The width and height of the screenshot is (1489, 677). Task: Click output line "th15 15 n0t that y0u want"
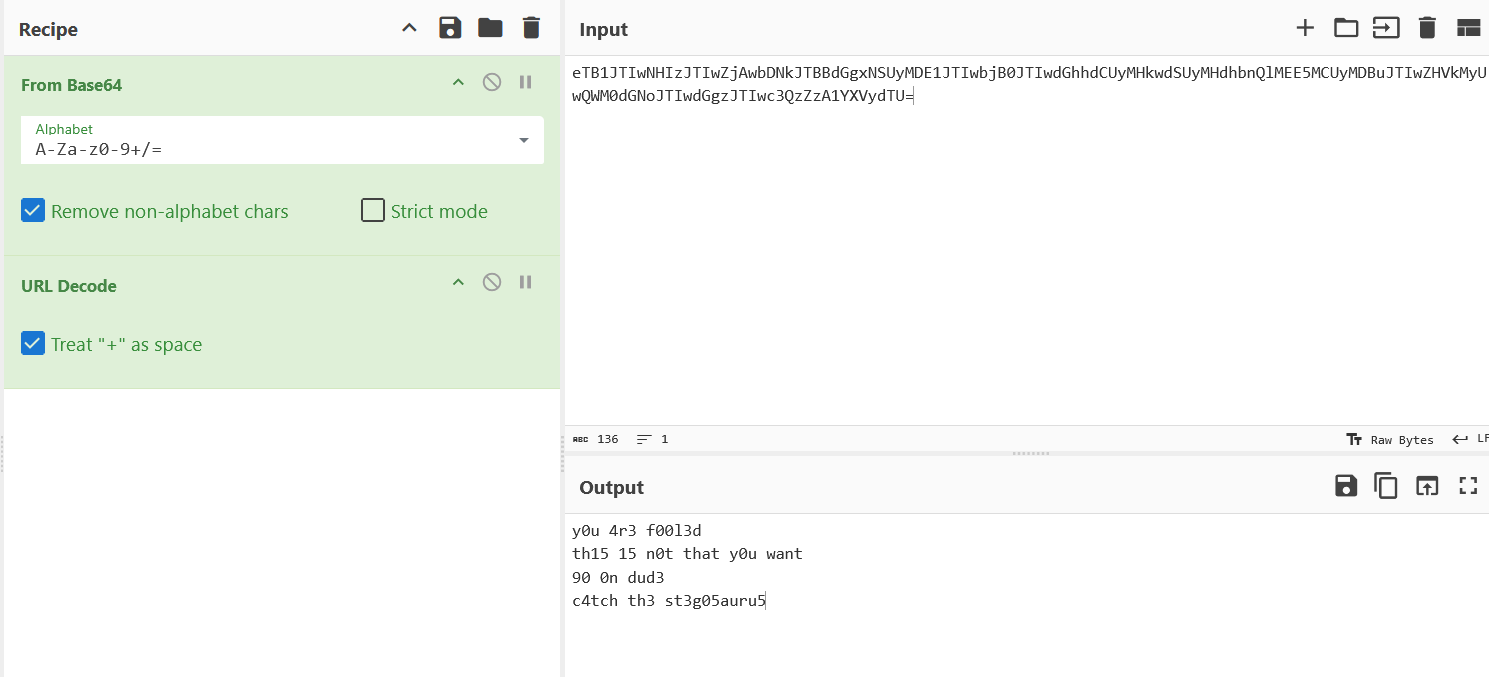687,553
